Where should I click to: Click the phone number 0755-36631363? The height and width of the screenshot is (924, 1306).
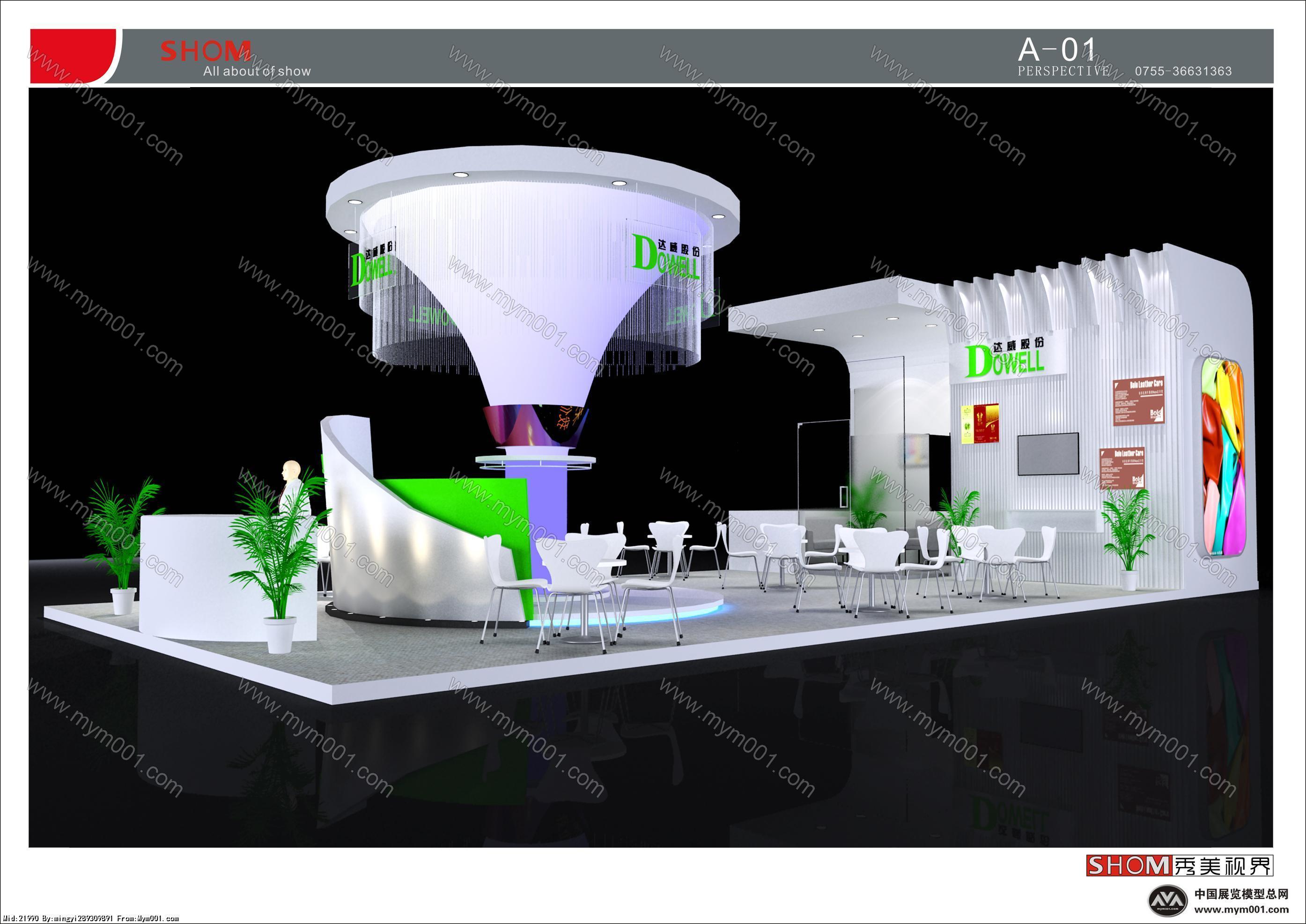[1184, 71]
